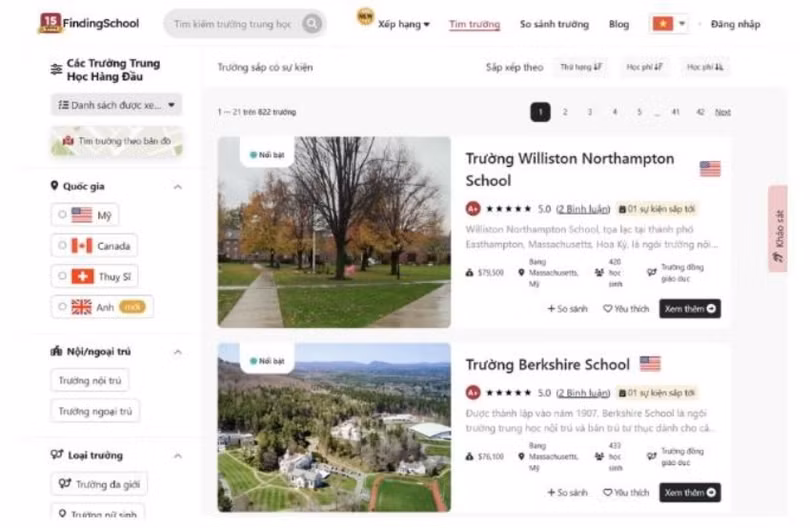Toggle the Trường nội trú filter
This screenshot has height=528, width=810.
(90, 380)
